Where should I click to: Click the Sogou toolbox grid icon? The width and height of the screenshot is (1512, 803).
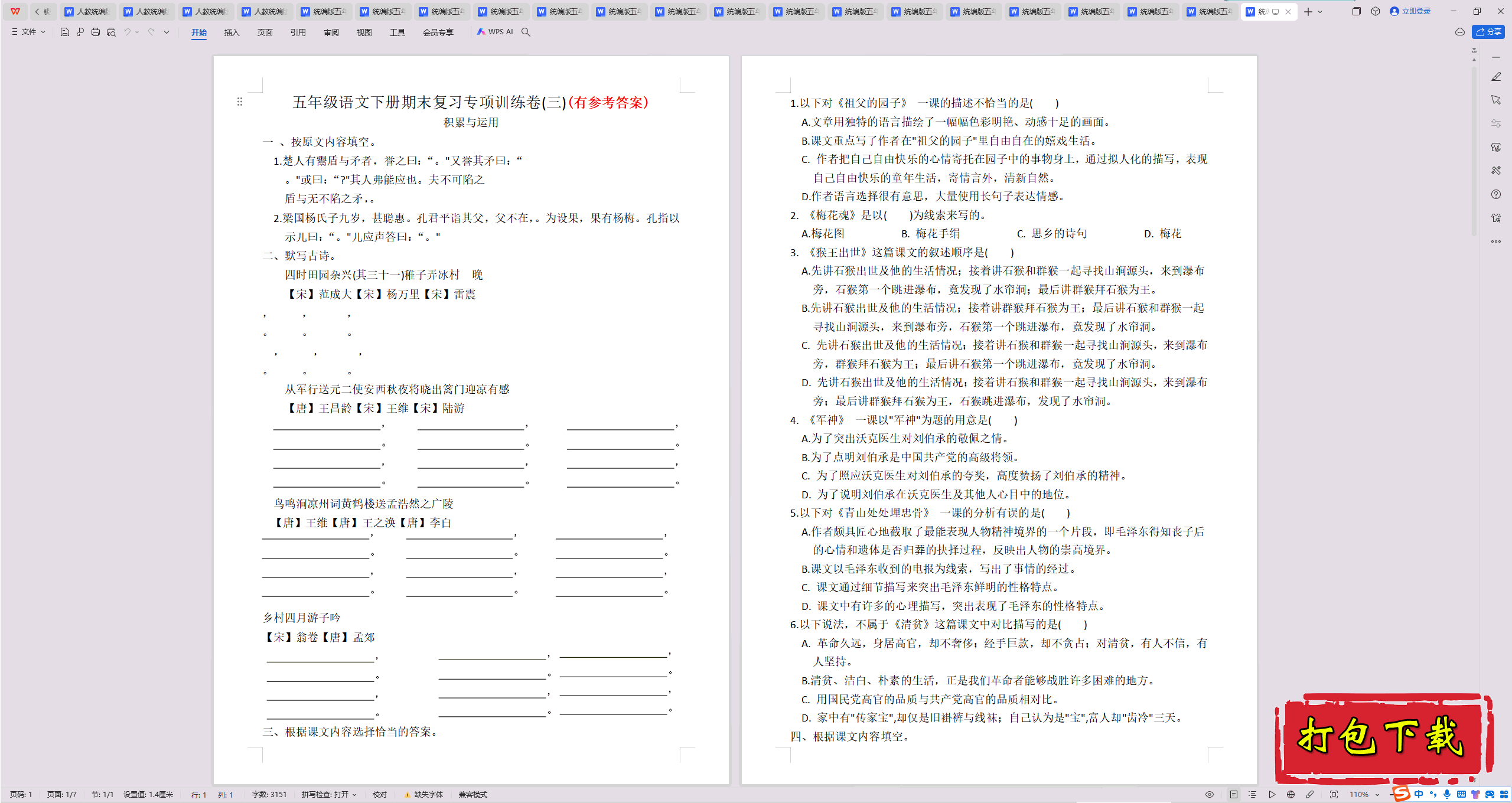(1504, 794)
